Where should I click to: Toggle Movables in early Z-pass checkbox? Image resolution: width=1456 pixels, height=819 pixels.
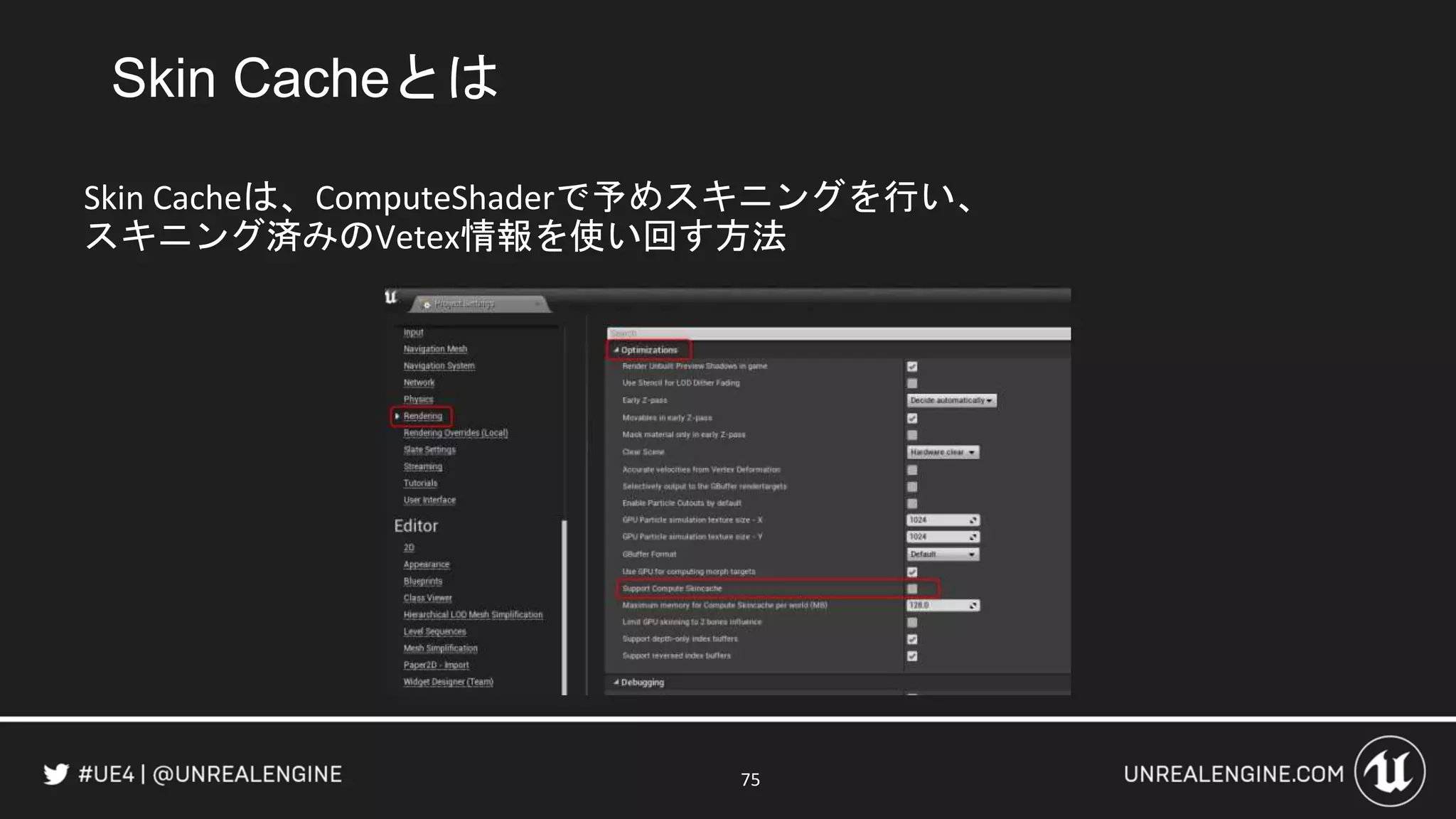(x=912, y=419)
